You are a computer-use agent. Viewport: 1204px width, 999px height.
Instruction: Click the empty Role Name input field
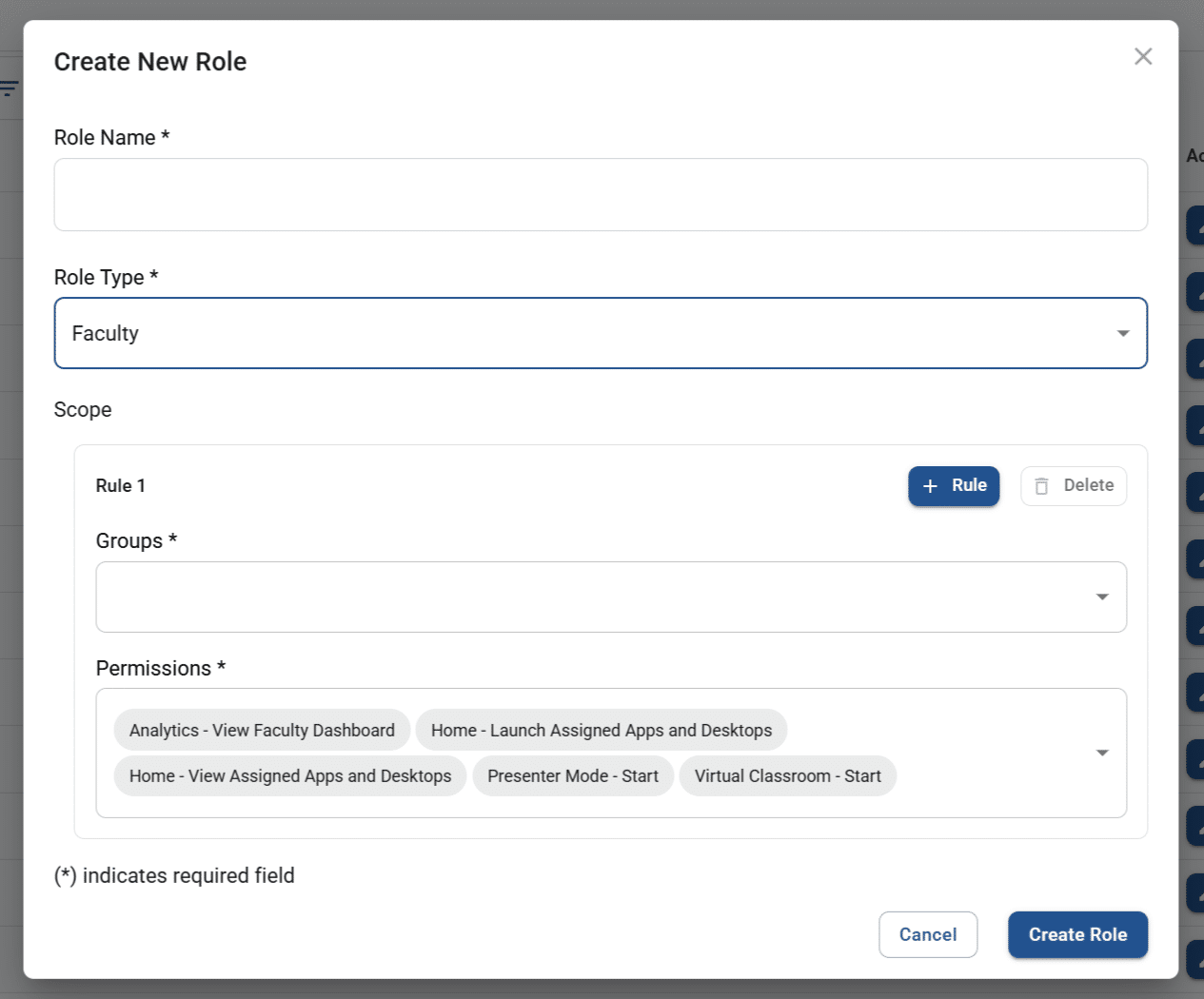[x=601, y=194]
